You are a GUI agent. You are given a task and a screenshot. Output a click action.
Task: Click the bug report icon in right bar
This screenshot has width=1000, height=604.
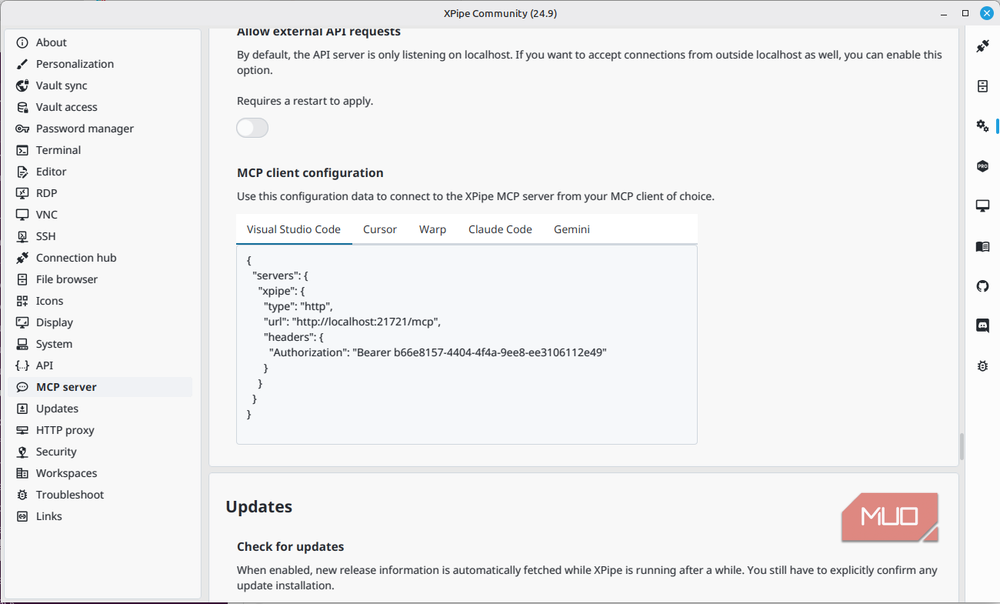coord(982,365)
